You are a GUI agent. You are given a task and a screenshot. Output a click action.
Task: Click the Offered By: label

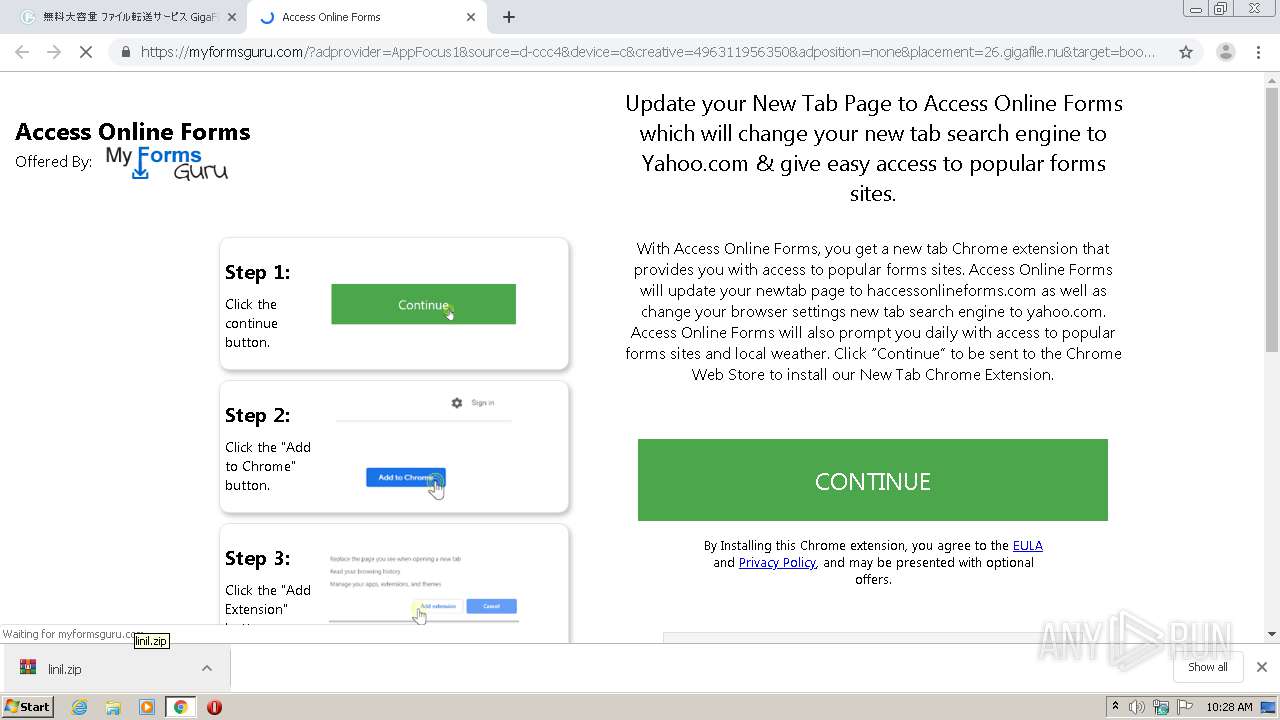point(54,161)
